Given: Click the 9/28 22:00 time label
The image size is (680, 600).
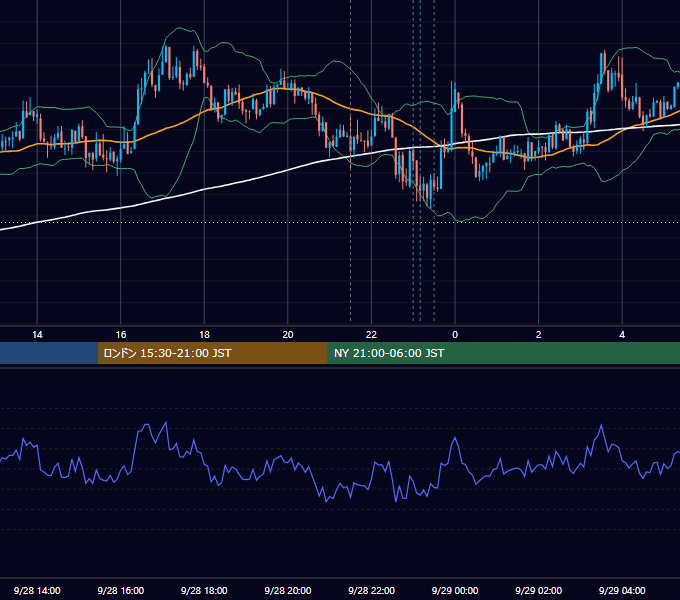Looking at the screenshot, I should pos(371,590).
